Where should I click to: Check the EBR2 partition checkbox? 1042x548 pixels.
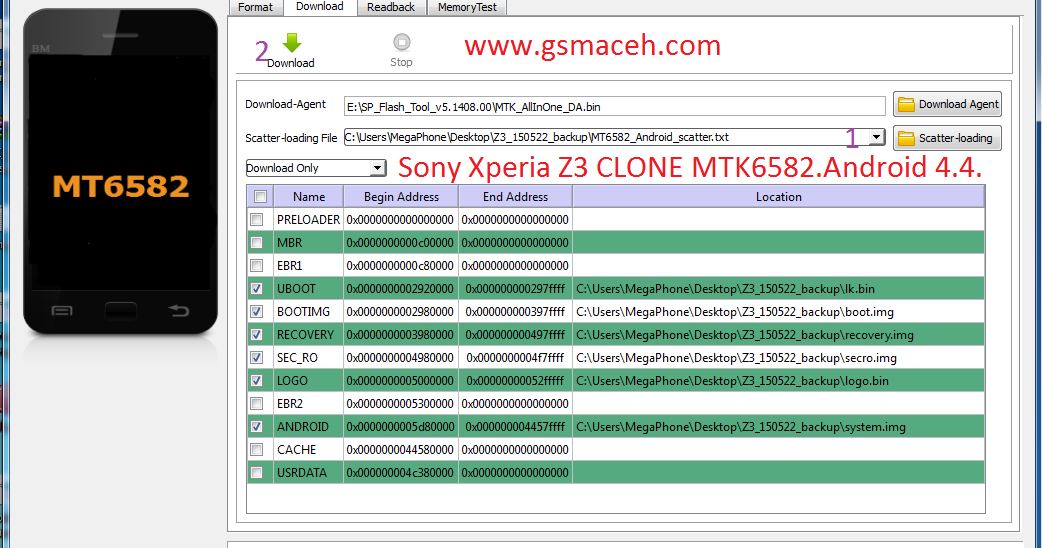click(257, 403)
